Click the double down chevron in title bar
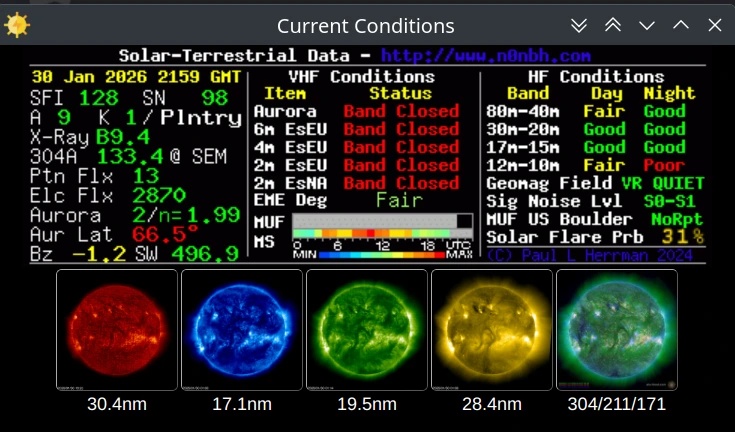 (x=580, y=25)
